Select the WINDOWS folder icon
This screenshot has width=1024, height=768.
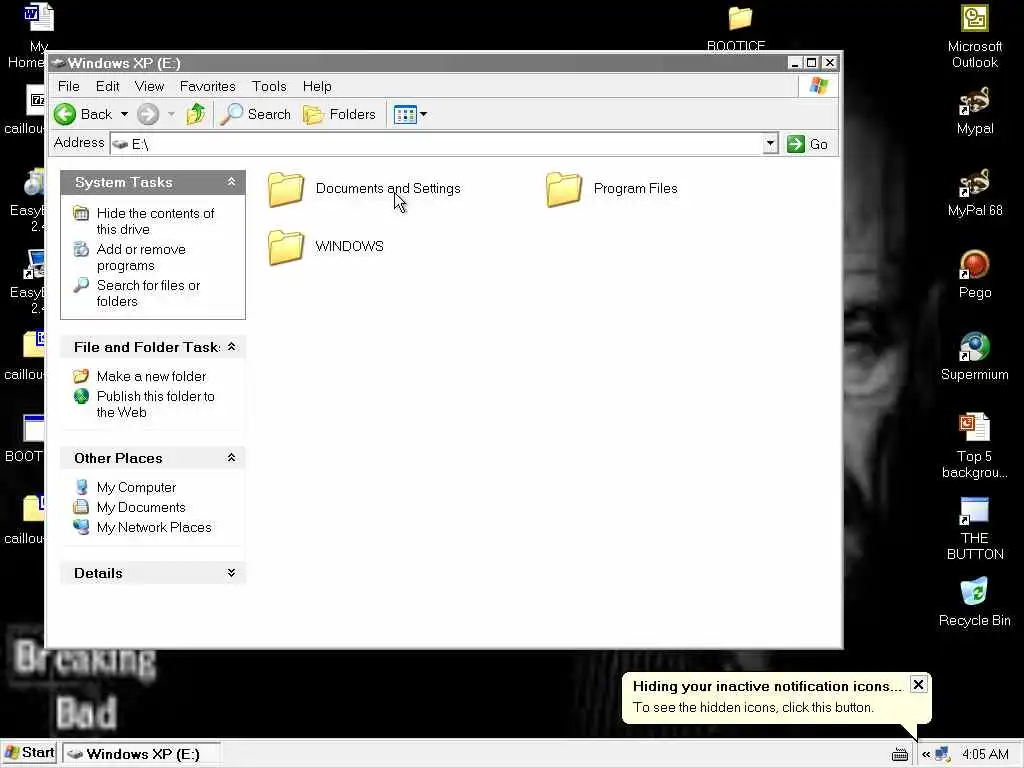pos(286,247)
